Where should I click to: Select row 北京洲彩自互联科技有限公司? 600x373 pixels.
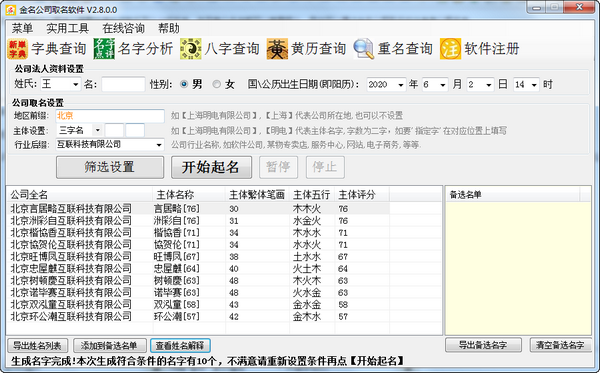(198, 221)
